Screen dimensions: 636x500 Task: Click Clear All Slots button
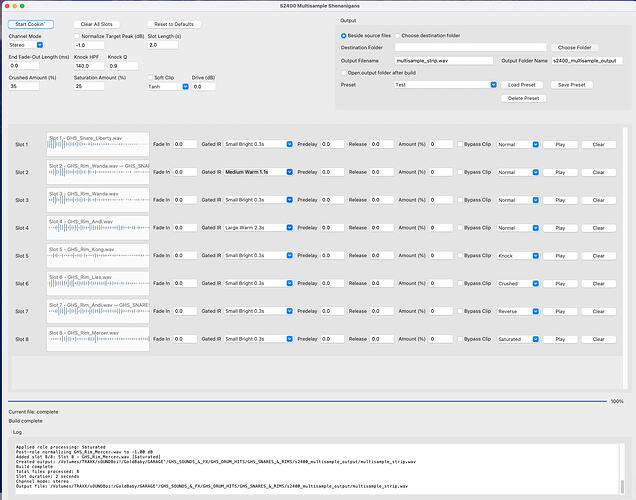pyautogui.click(x=97, y=24)
